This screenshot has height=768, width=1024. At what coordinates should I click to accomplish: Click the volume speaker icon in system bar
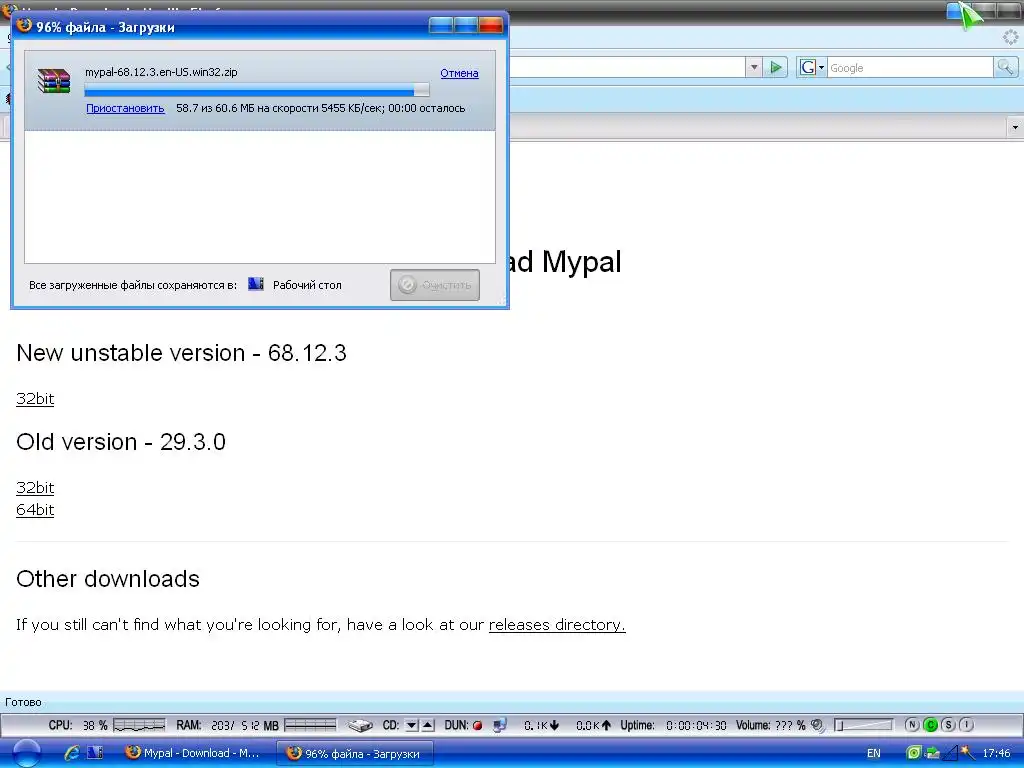(817, 726)
